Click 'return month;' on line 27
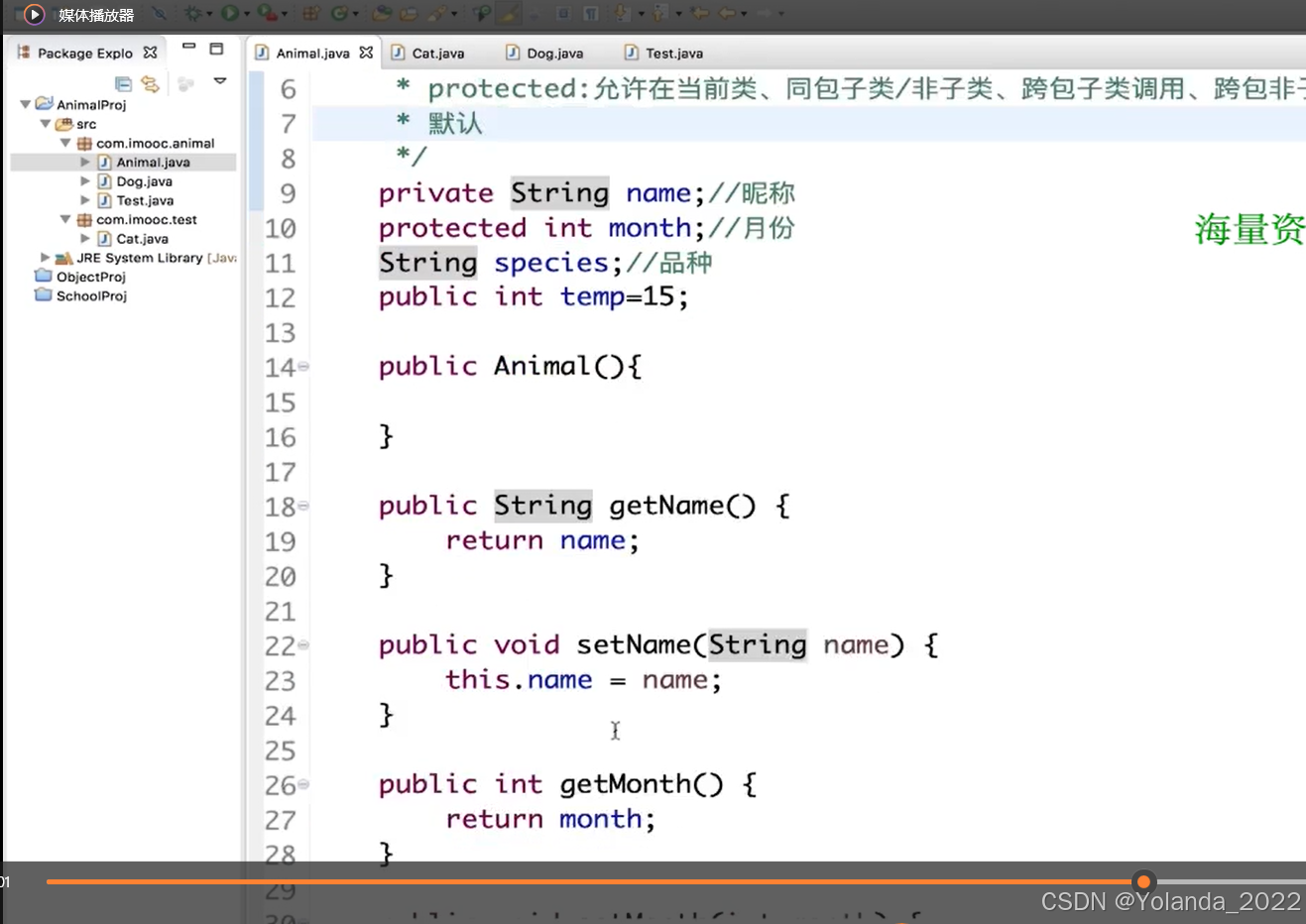Screen dimensions: 1306x924 click(x=550, y=819)
